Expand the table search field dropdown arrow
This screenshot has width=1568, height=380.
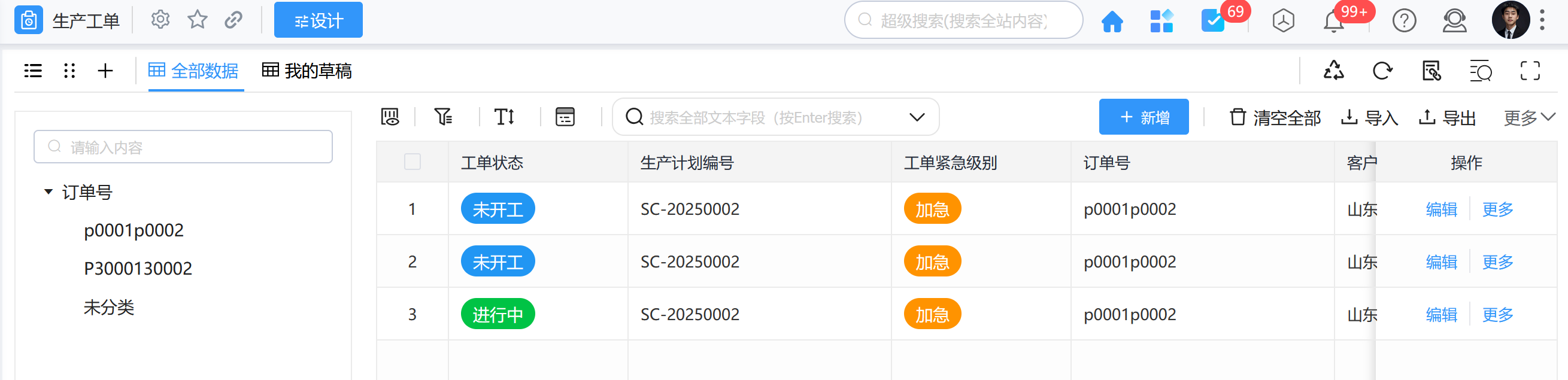click(917, 117)
